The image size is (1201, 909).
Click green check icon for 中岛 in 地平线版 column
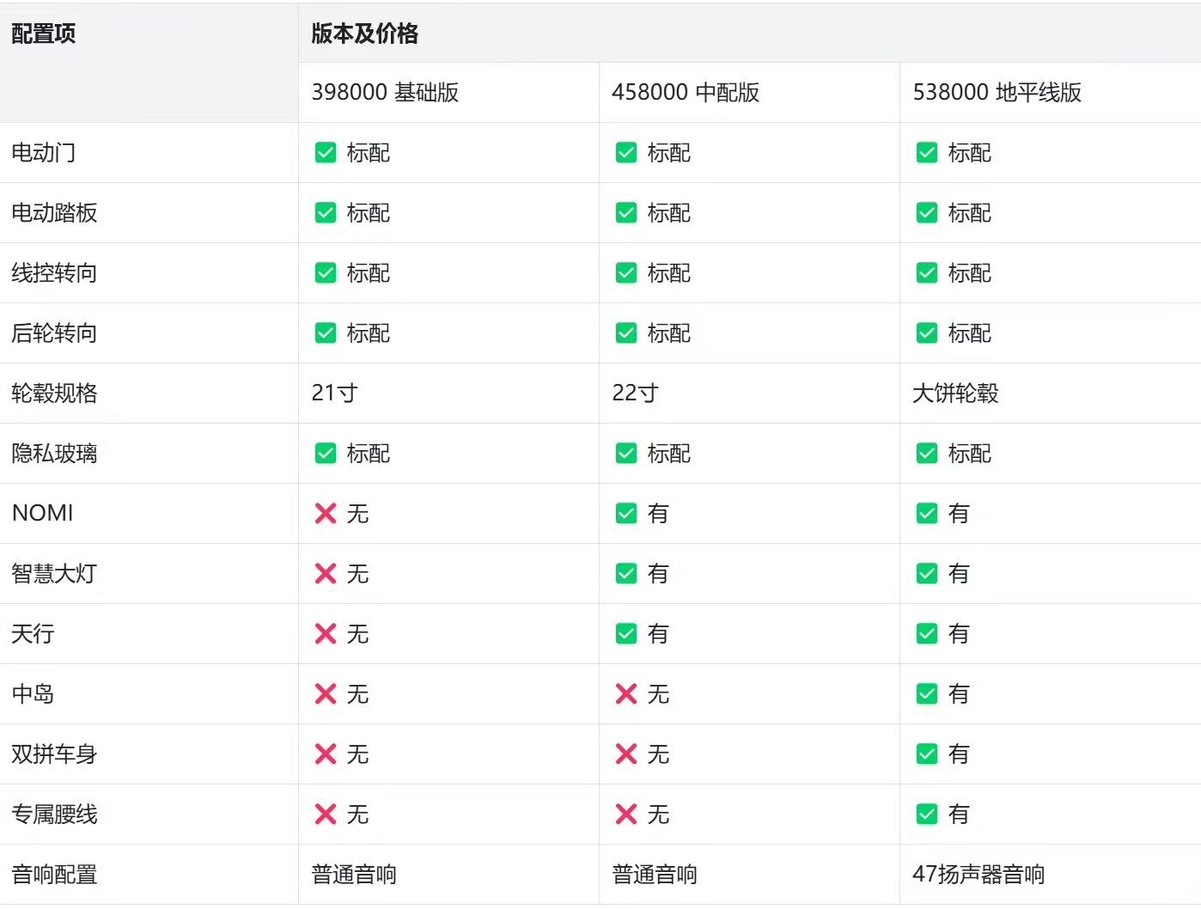point(927,694)
